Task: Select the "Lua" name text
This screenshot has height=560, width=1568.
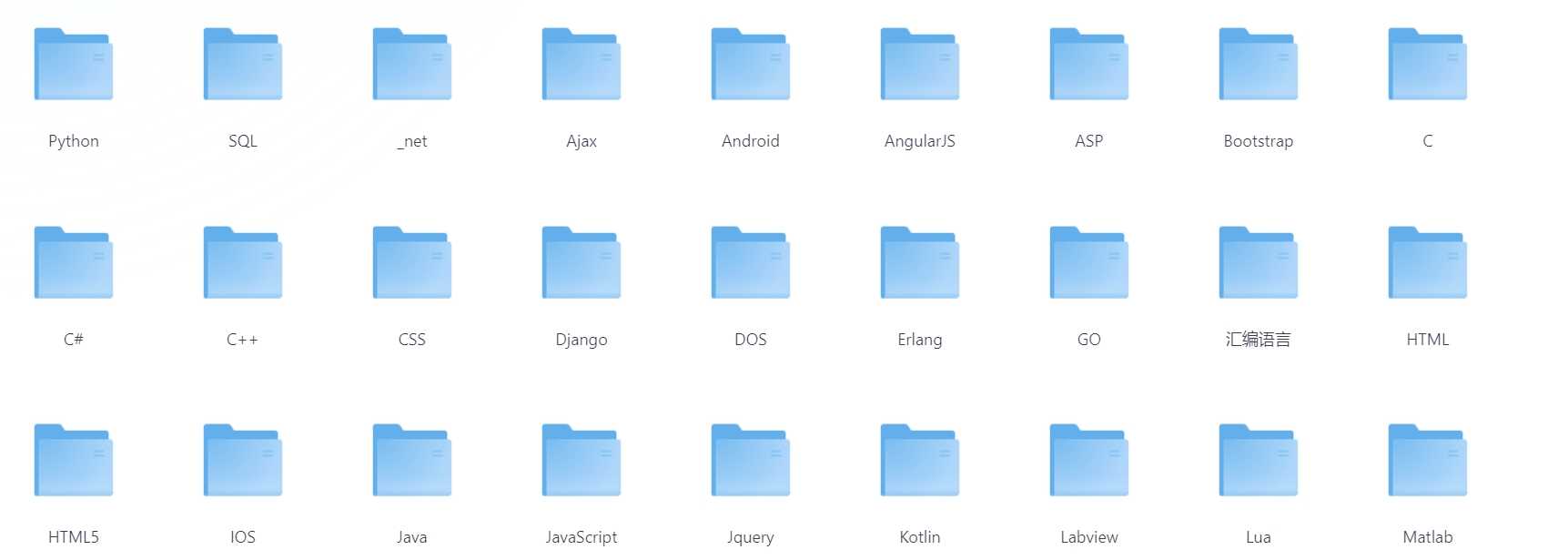Action: (x=1259, y=537)
